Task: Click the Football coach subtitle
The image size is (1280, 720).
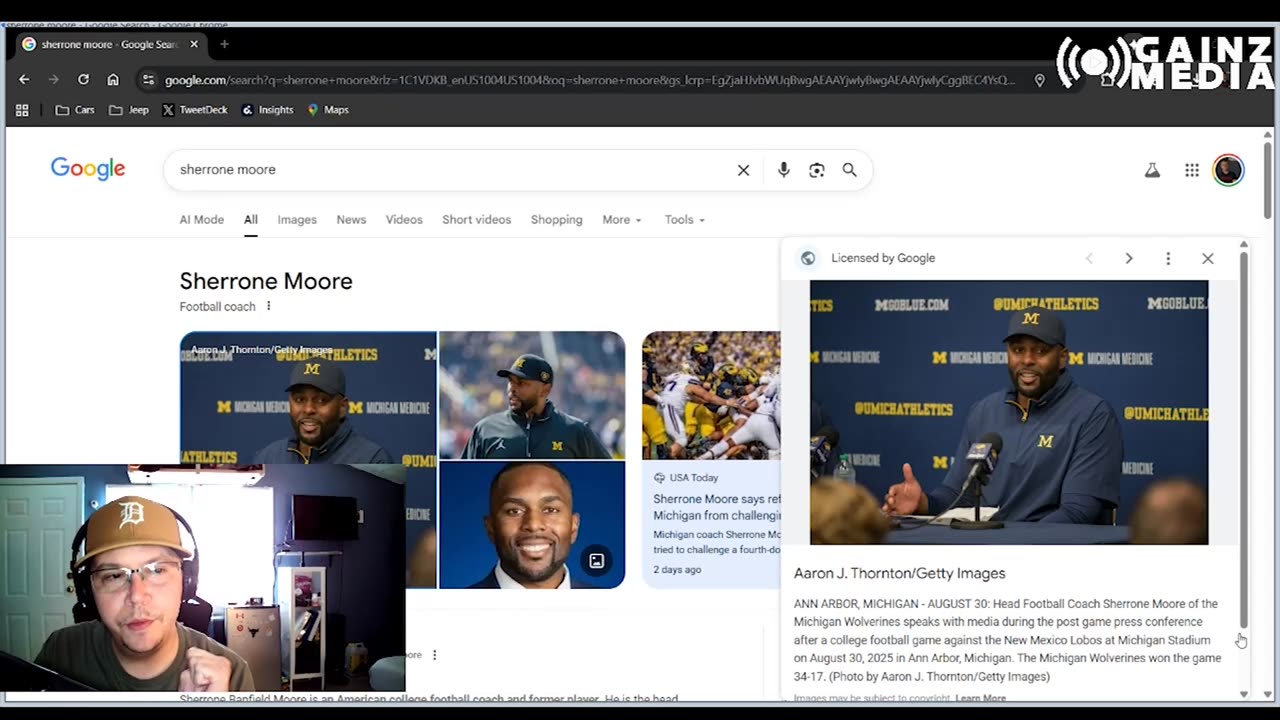Action: click(217, 307)
